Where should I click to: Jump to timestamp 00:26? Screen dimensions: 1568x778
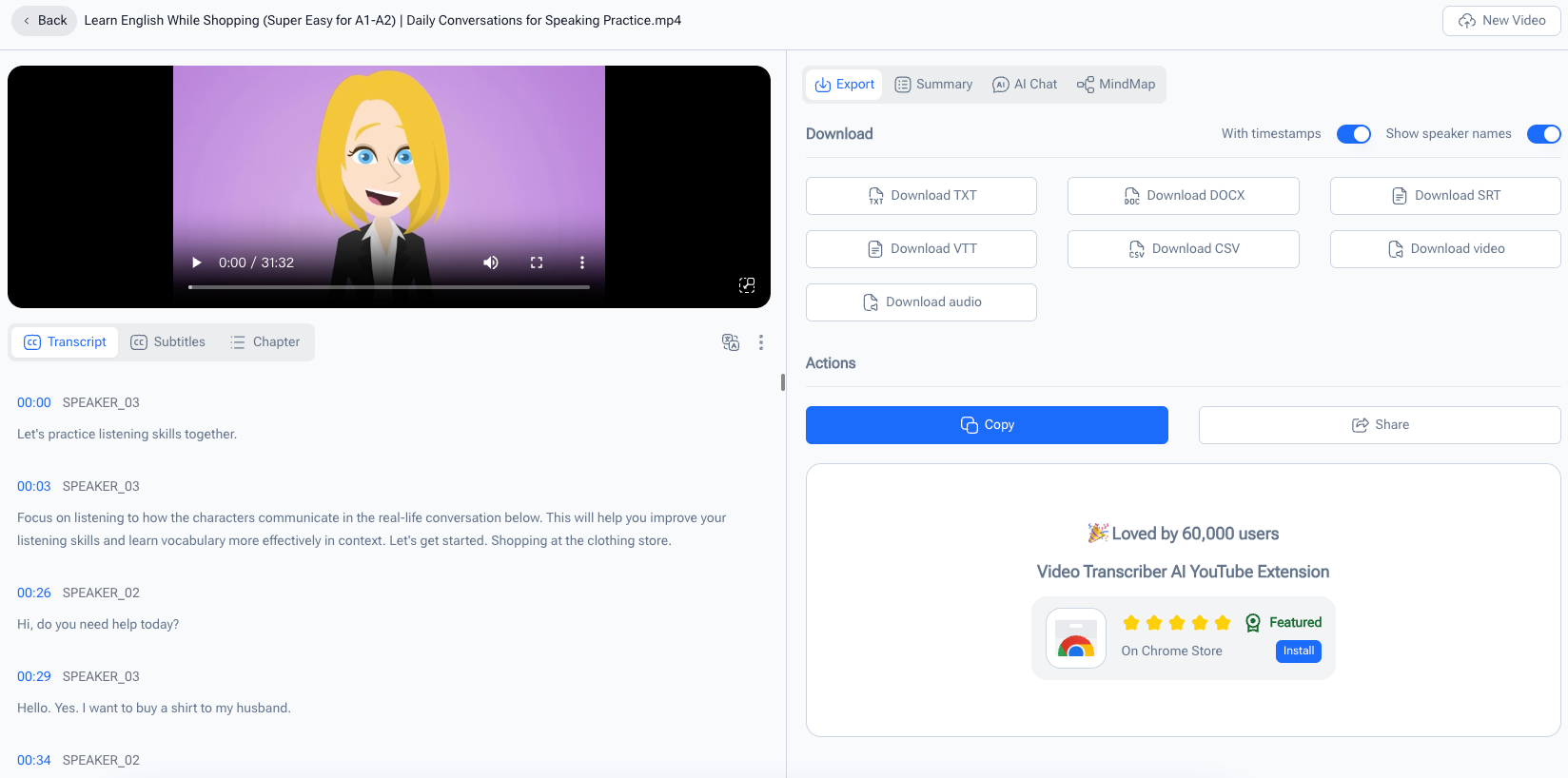tap(34, 593)
